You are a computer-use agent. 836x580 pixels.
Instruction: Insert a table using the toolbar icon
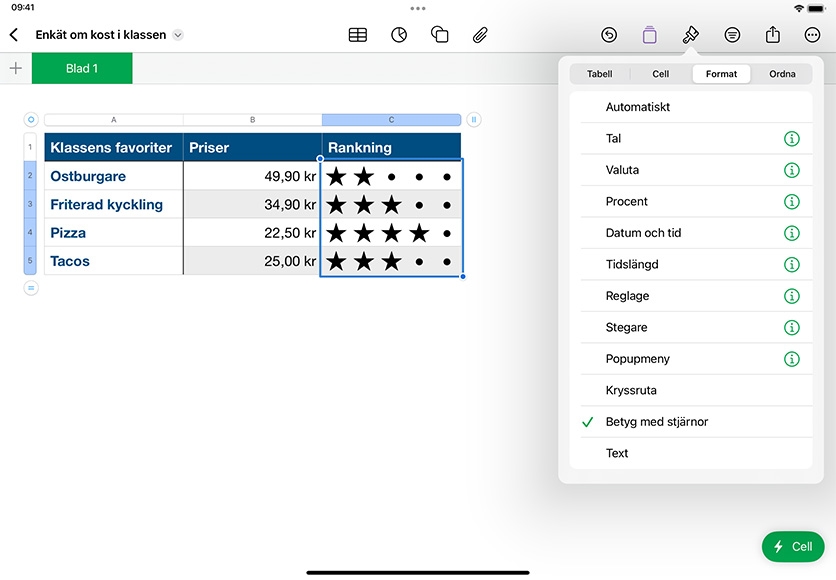pos(358,35)
